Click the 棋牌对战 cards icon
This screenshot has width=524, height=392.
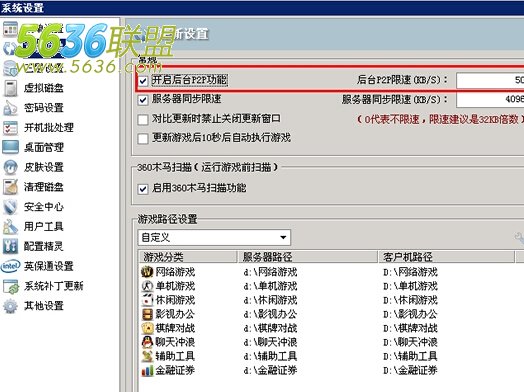pyautogui.click(x=147, y=328)
